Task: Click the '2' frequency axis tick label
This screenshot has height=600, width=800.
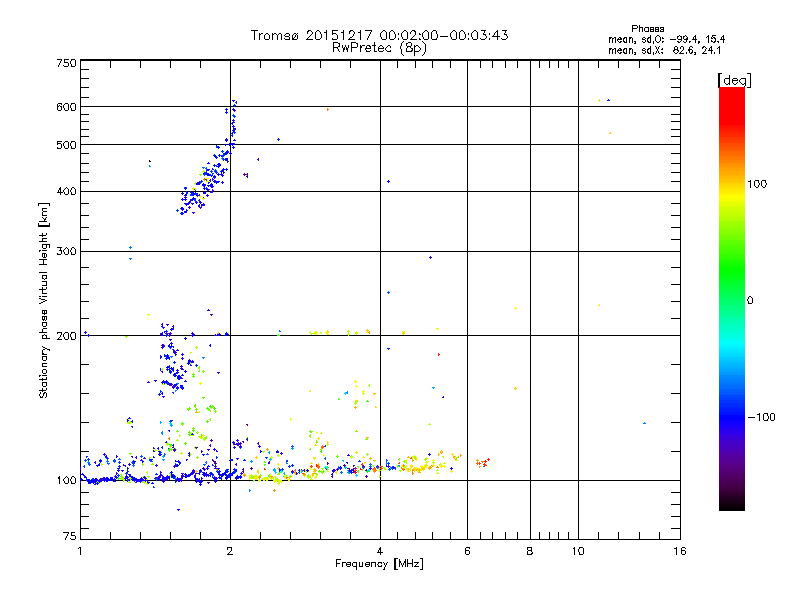Action: click(230, 551)
